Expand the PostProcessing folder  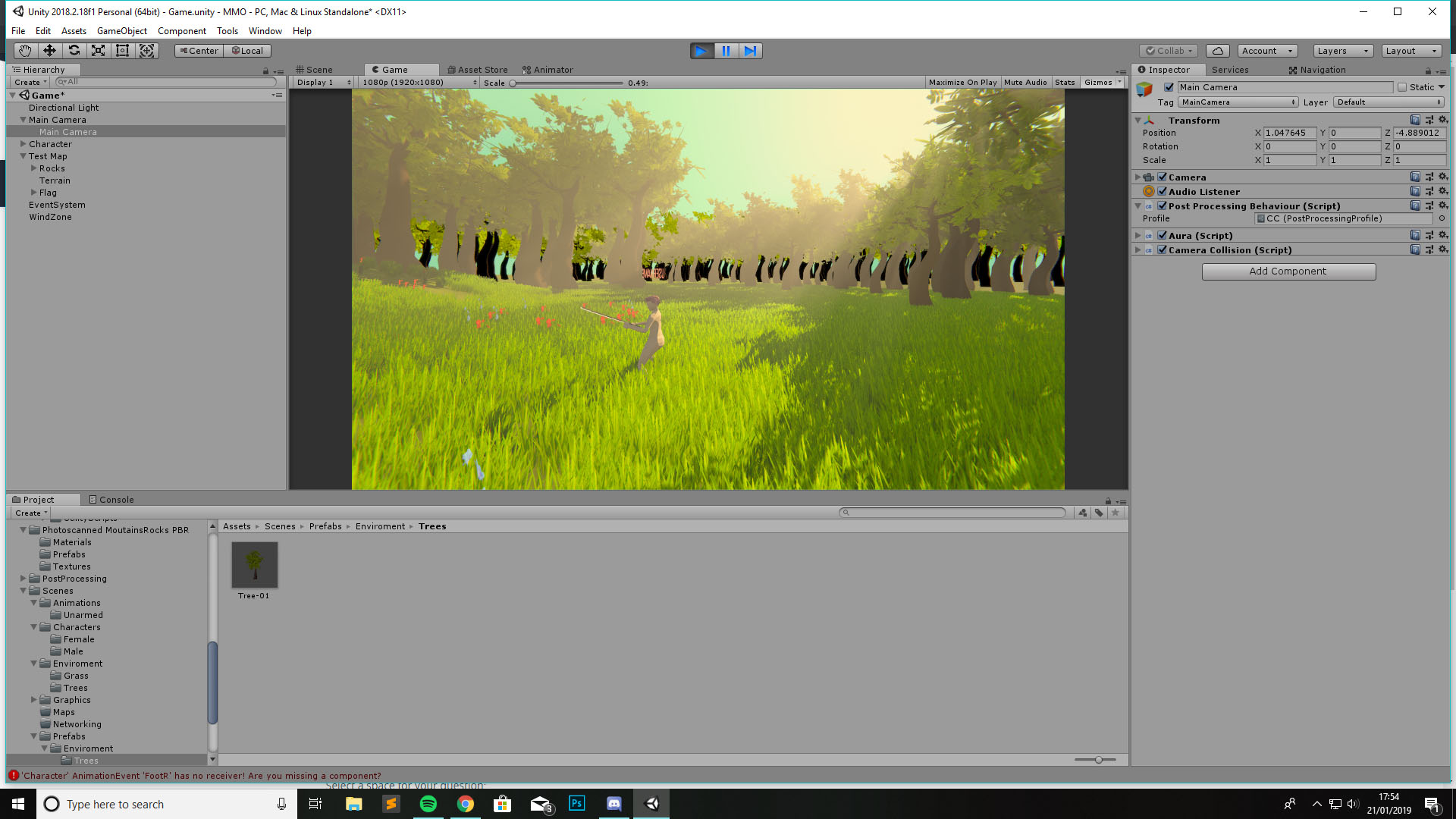[23, 579]
